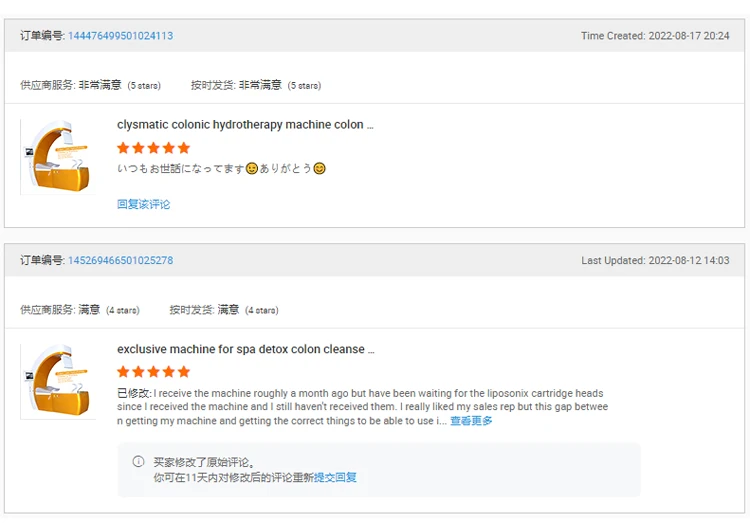
Task: Click Last Updated 2022-08-12 timestamp
Action: [x=655, y=261]
